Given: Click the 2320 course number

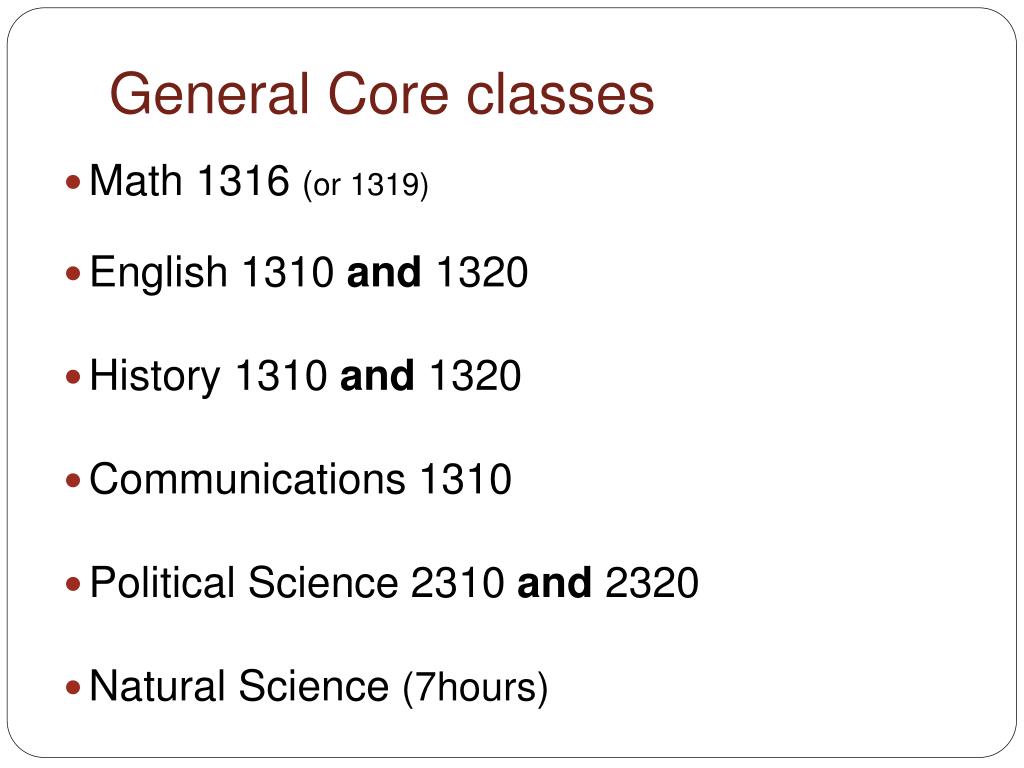Looking at the screenshot, I should 652,583.
